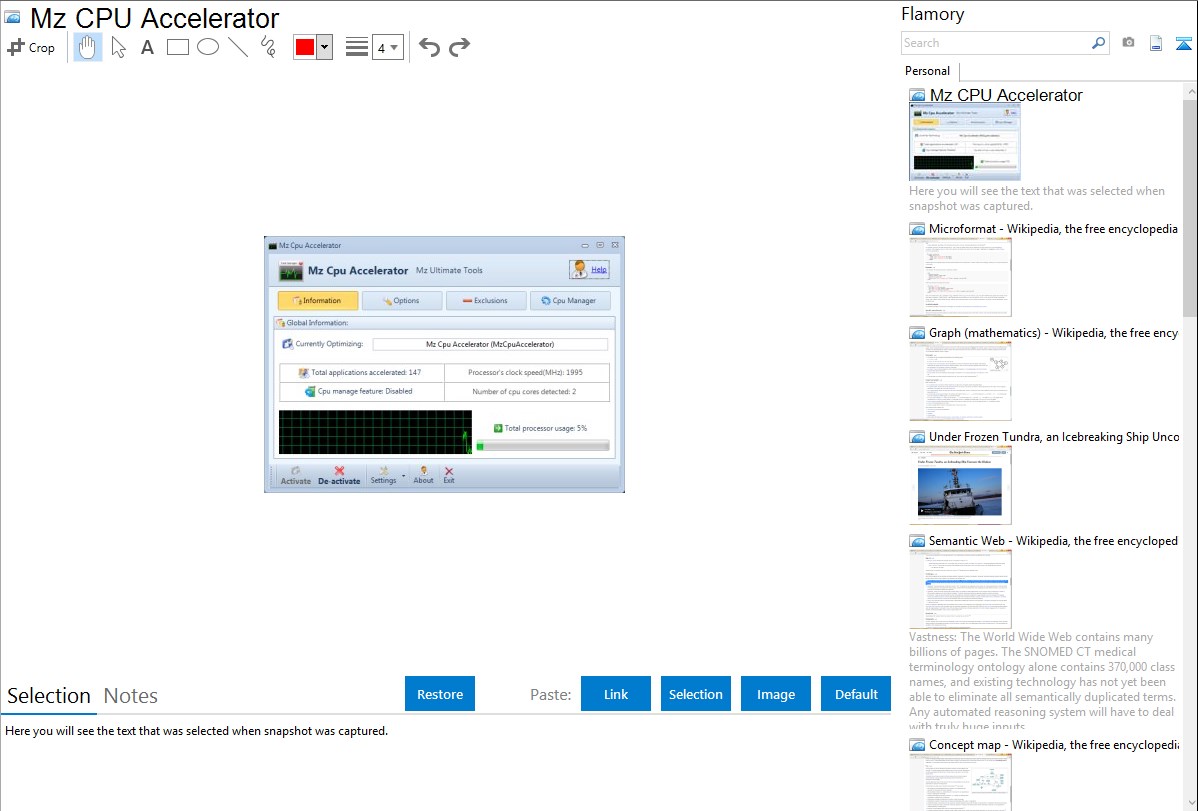
Task: Click Number of cpu cores detected: 2 cell
Action: tap(526, 391)
